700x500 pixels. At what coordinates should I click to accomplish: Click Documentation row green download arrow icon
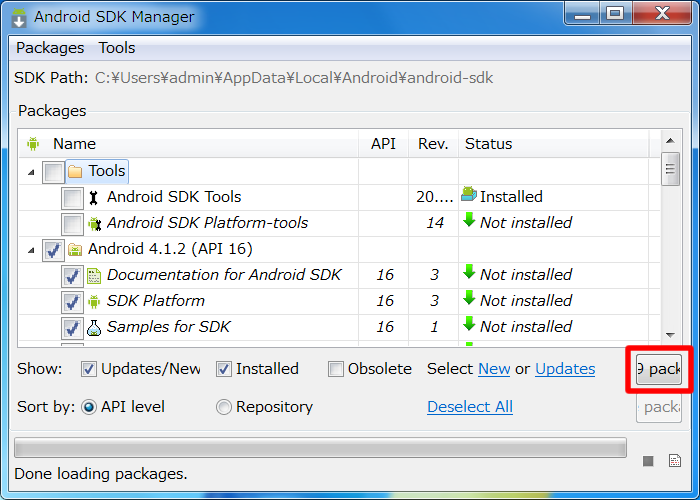click(469, 272)
